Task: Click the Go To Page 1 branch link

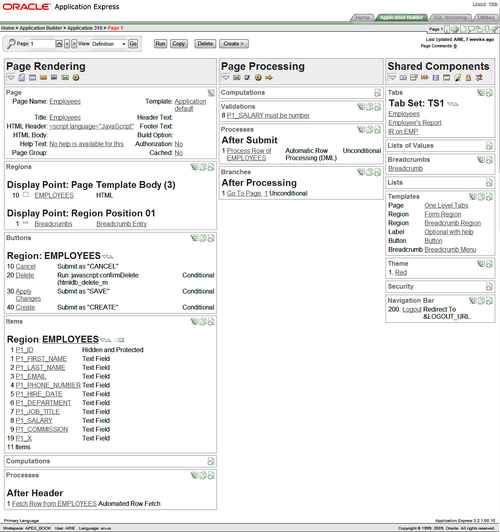Action: click(x=247, y=194)
